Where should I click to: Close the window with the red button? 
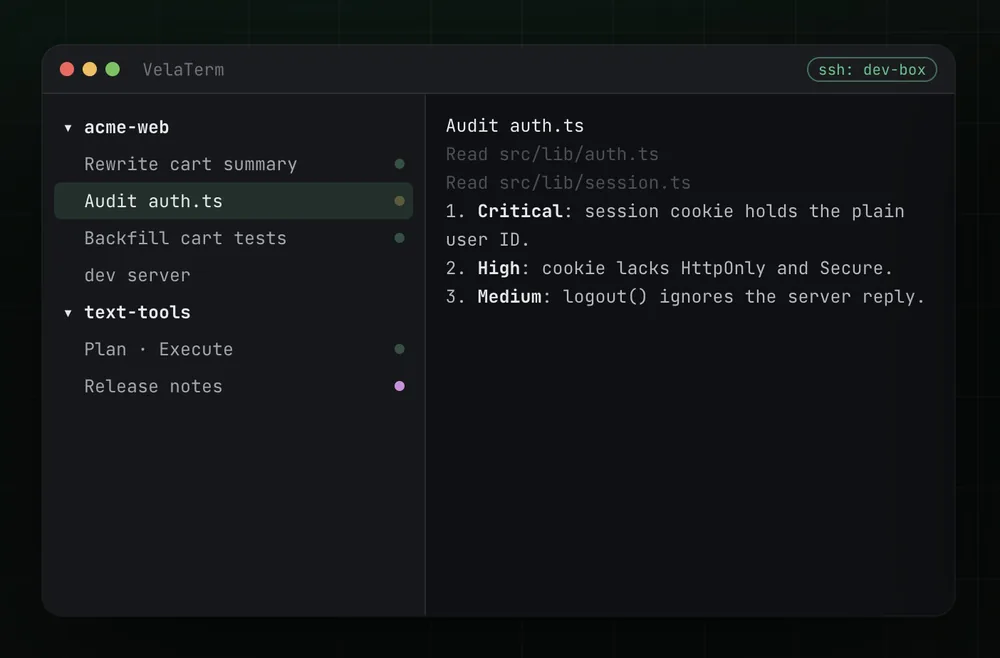pos(67,69)
